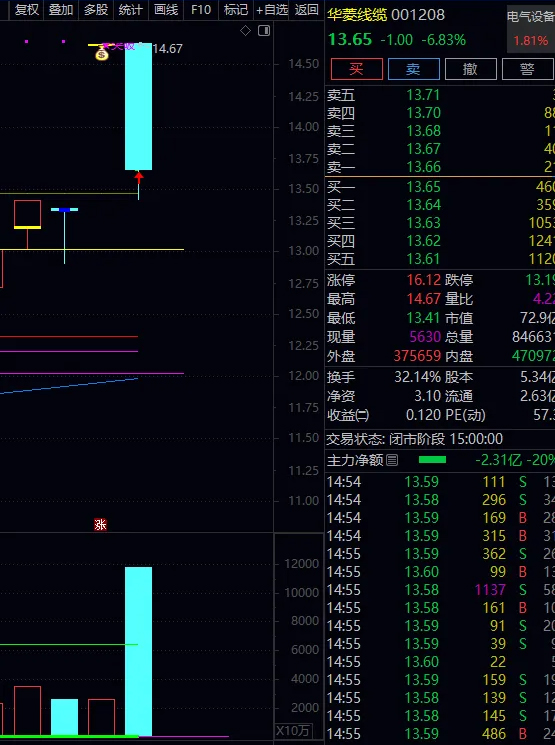Click the 撤 cancel order button
555x745 pixels.
click(471, 69)
